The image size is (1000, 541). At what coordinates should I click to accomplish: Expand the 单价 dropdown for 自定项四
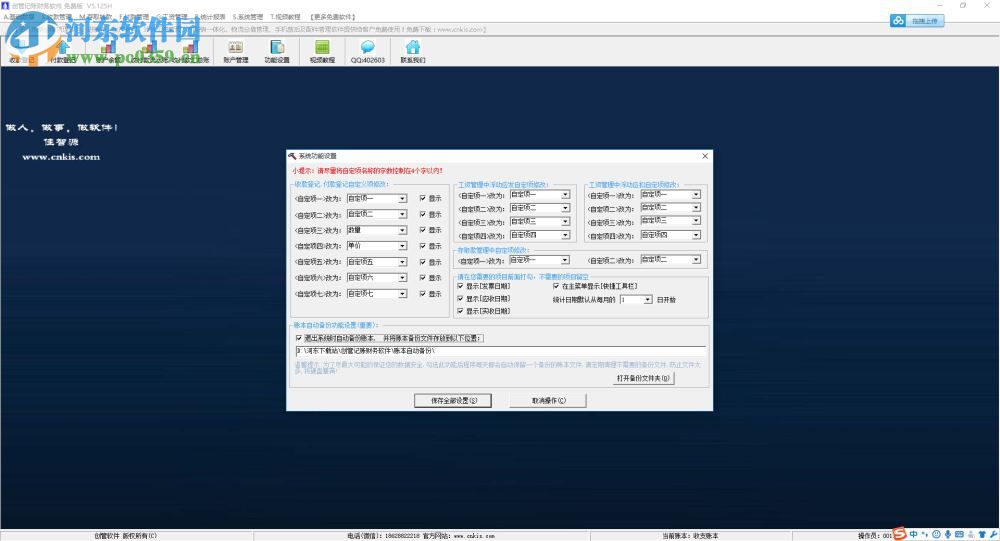coord(402,246)
